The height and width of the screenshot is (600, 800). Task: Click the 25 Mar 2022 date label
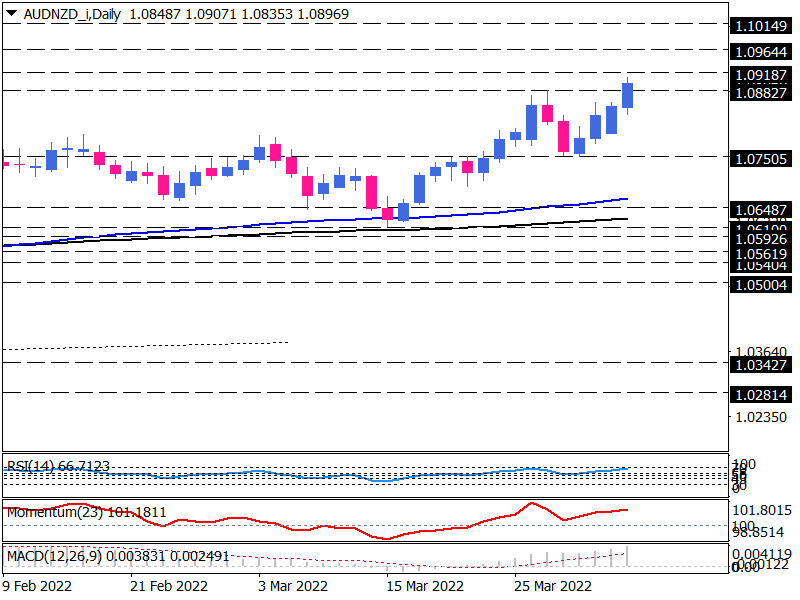[551, 585]
